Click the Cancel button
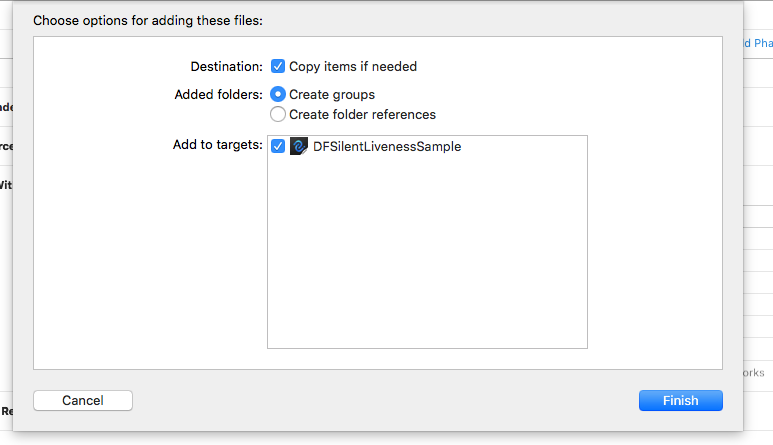Viewport: 773px width, 445px height. click(x=83, y=400)
